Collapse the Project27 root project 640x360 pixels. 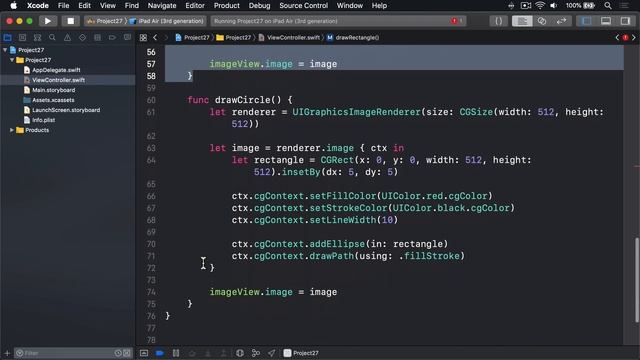click(5, 50)
